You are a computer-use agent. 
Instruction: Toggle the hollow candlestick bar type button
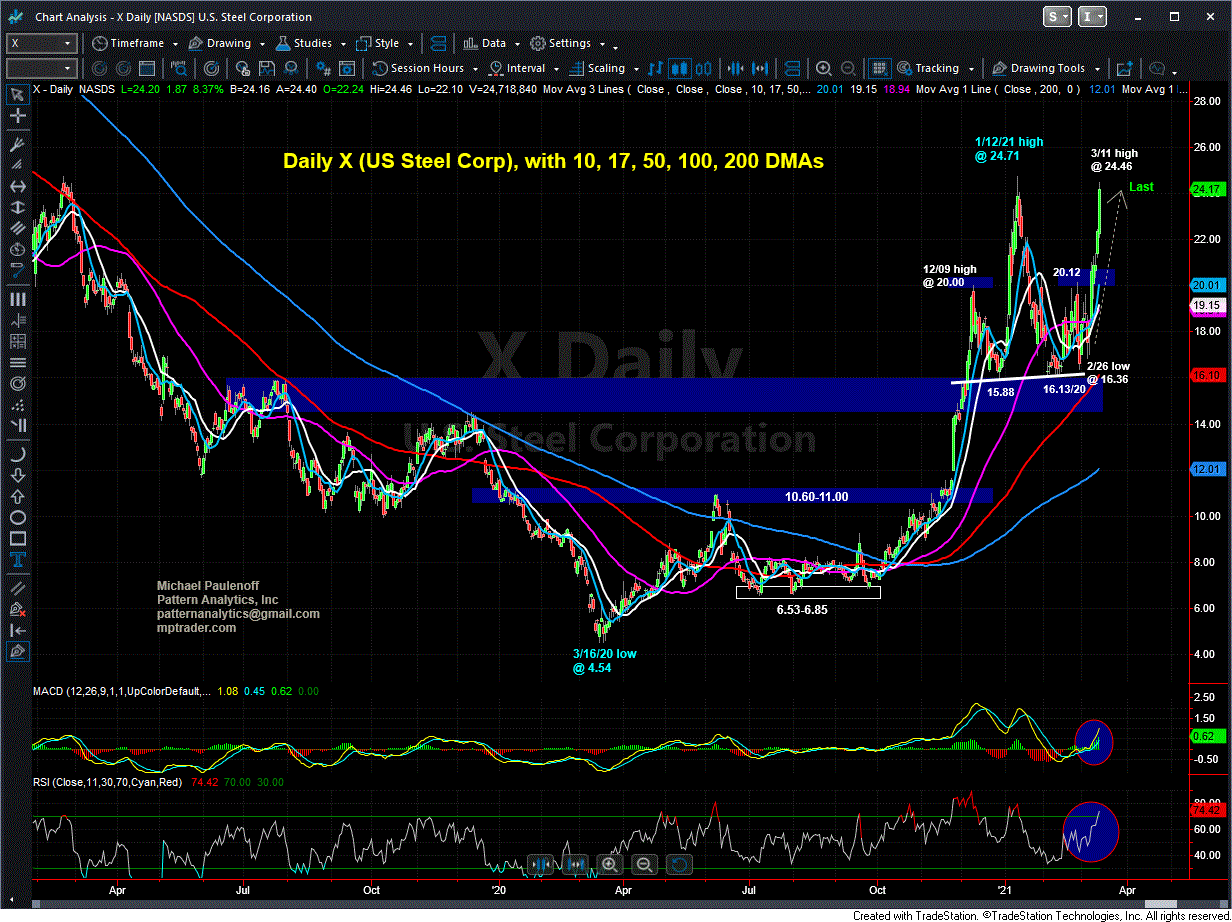click(702, 68)
